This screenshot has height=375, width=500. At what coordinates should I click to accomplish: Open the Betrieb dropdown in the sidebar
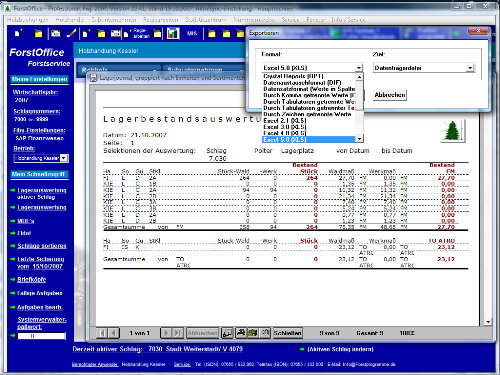coord(64,158)
